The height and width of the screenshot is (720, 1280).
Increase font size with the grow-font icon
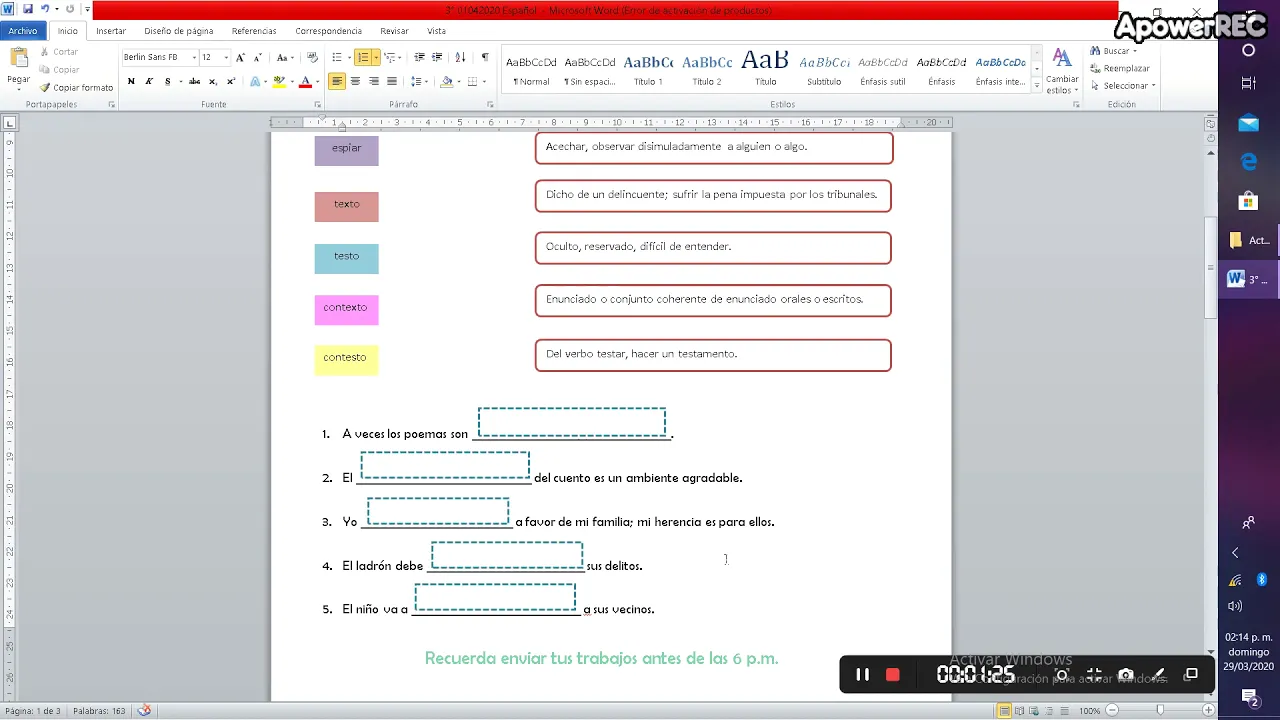(240, 58)
